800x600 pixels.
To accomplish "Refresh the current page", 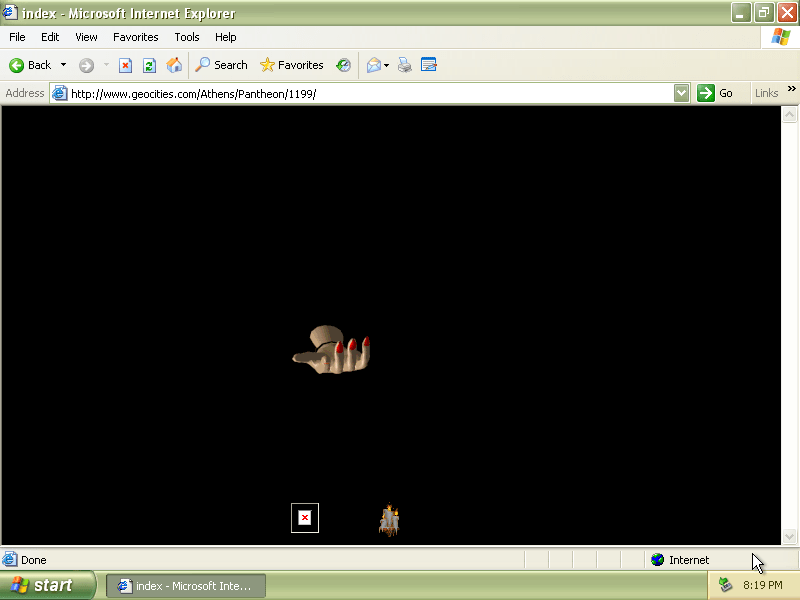I will 149,65.
